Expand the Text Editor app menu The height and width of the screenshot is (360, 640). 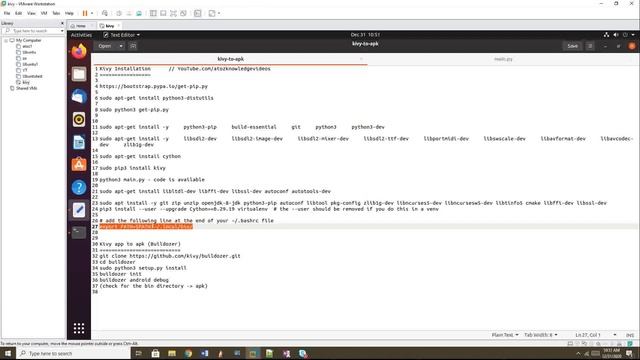tap(121, 35)
